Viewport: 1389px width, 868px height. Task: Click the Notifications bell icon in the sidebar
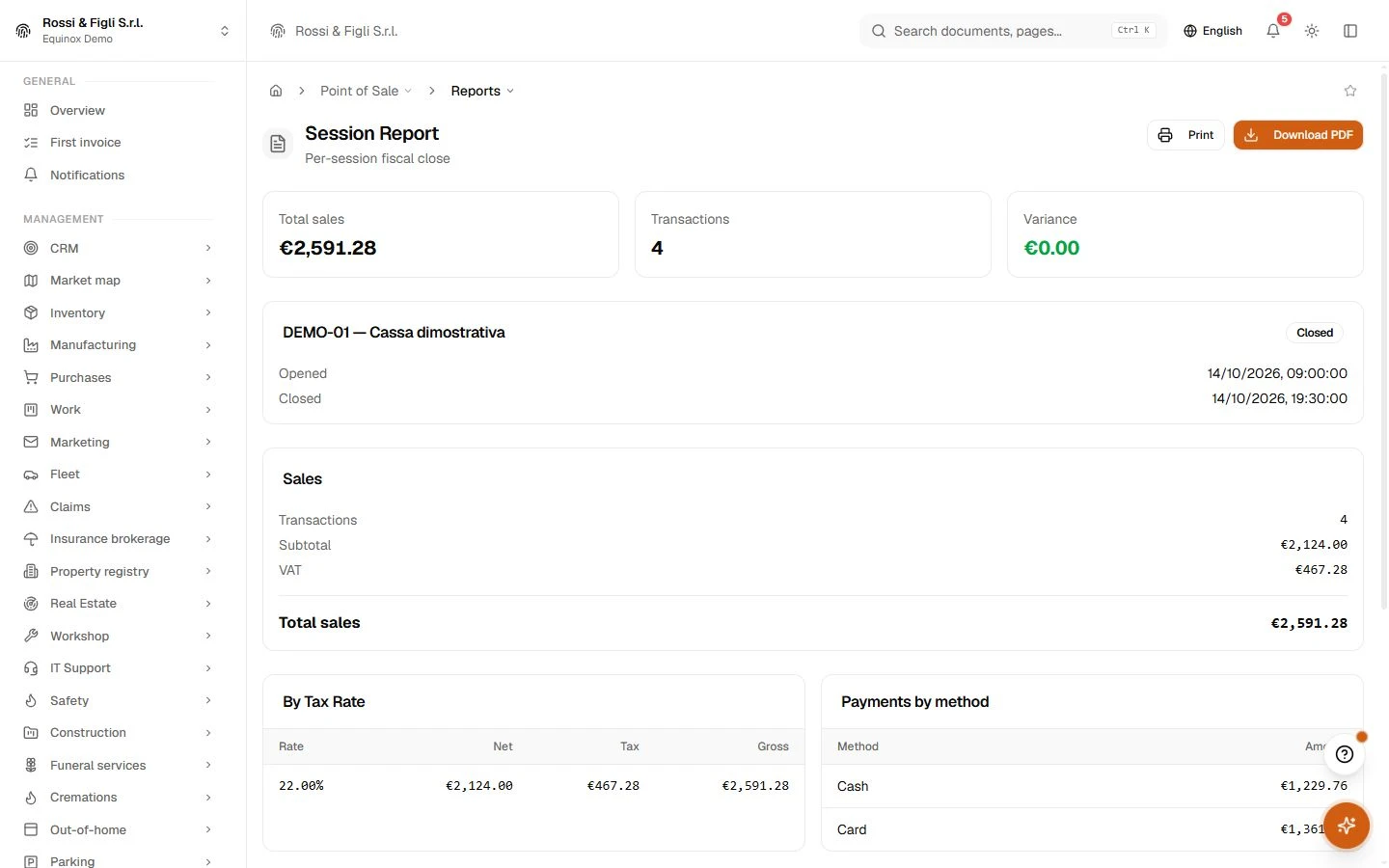[x=31, y=175]
